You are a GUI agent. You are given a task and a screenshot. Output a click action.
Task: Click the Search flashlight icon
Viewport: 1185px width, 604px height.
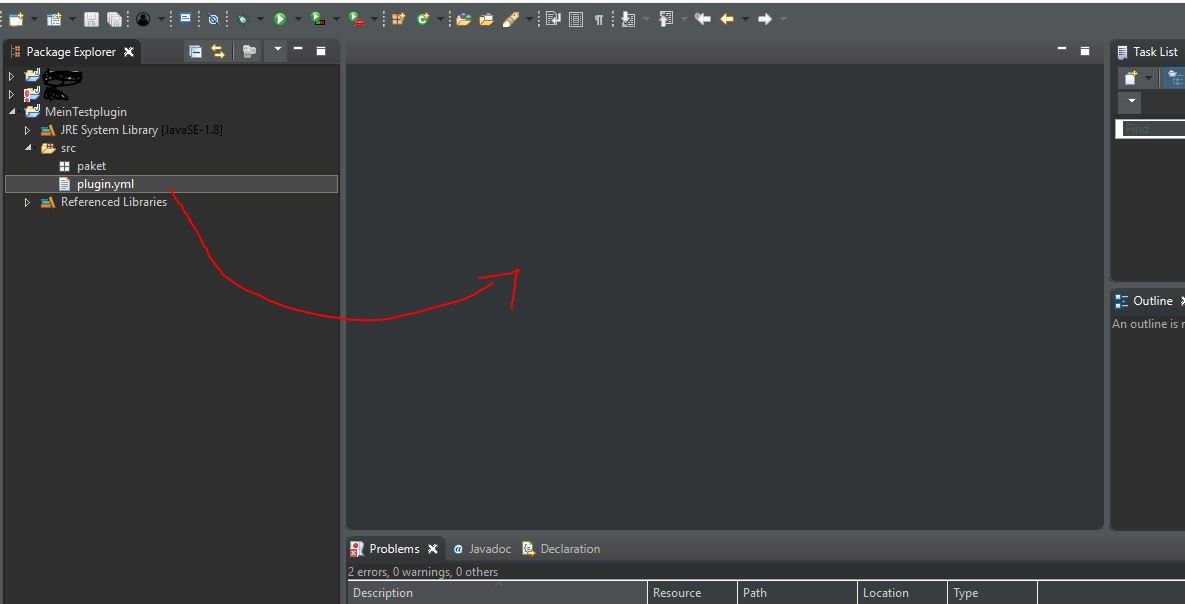510,19
